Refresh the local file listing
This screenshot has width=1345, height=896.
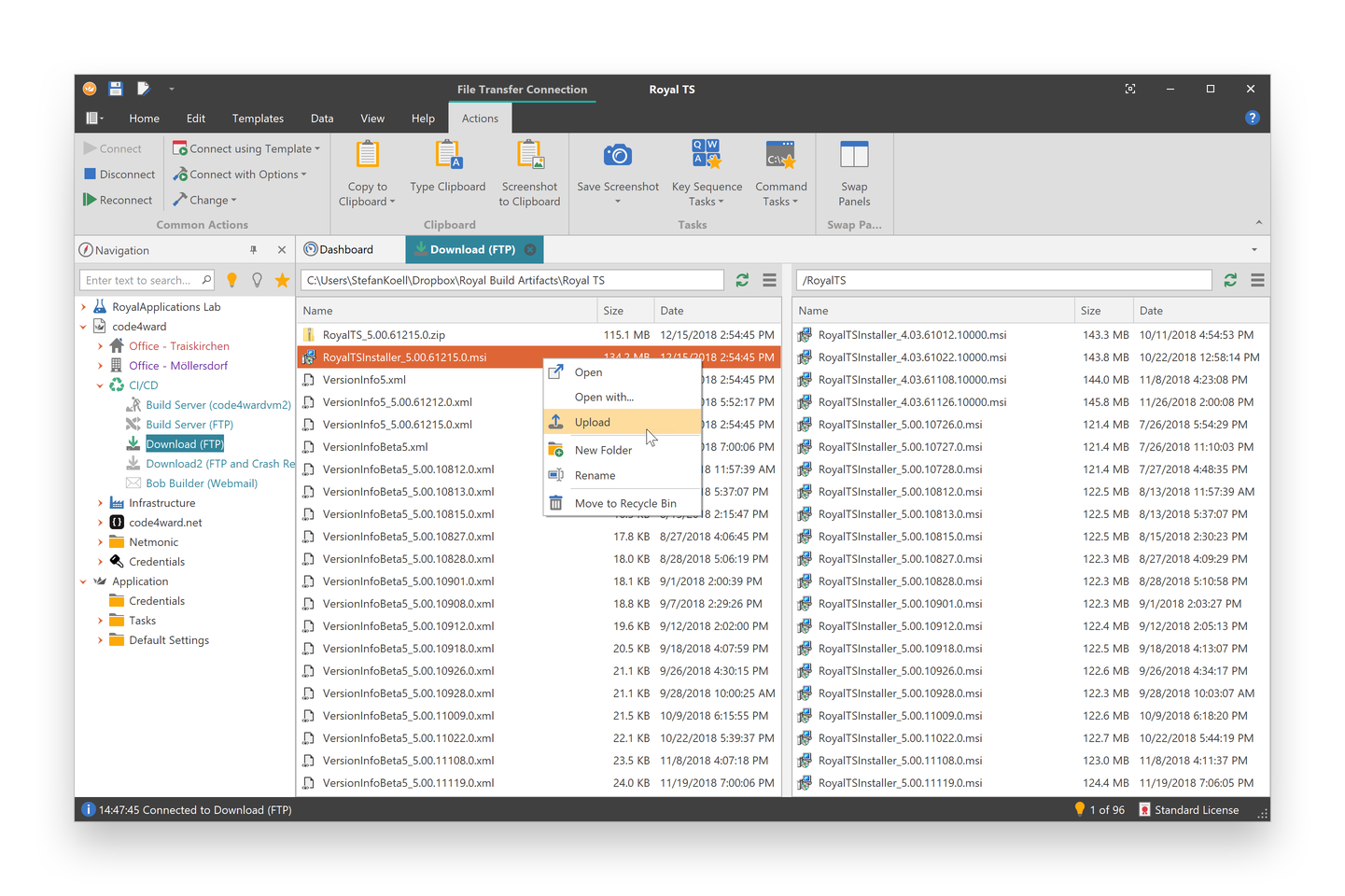pyautogui.click(x=742, y=279)
